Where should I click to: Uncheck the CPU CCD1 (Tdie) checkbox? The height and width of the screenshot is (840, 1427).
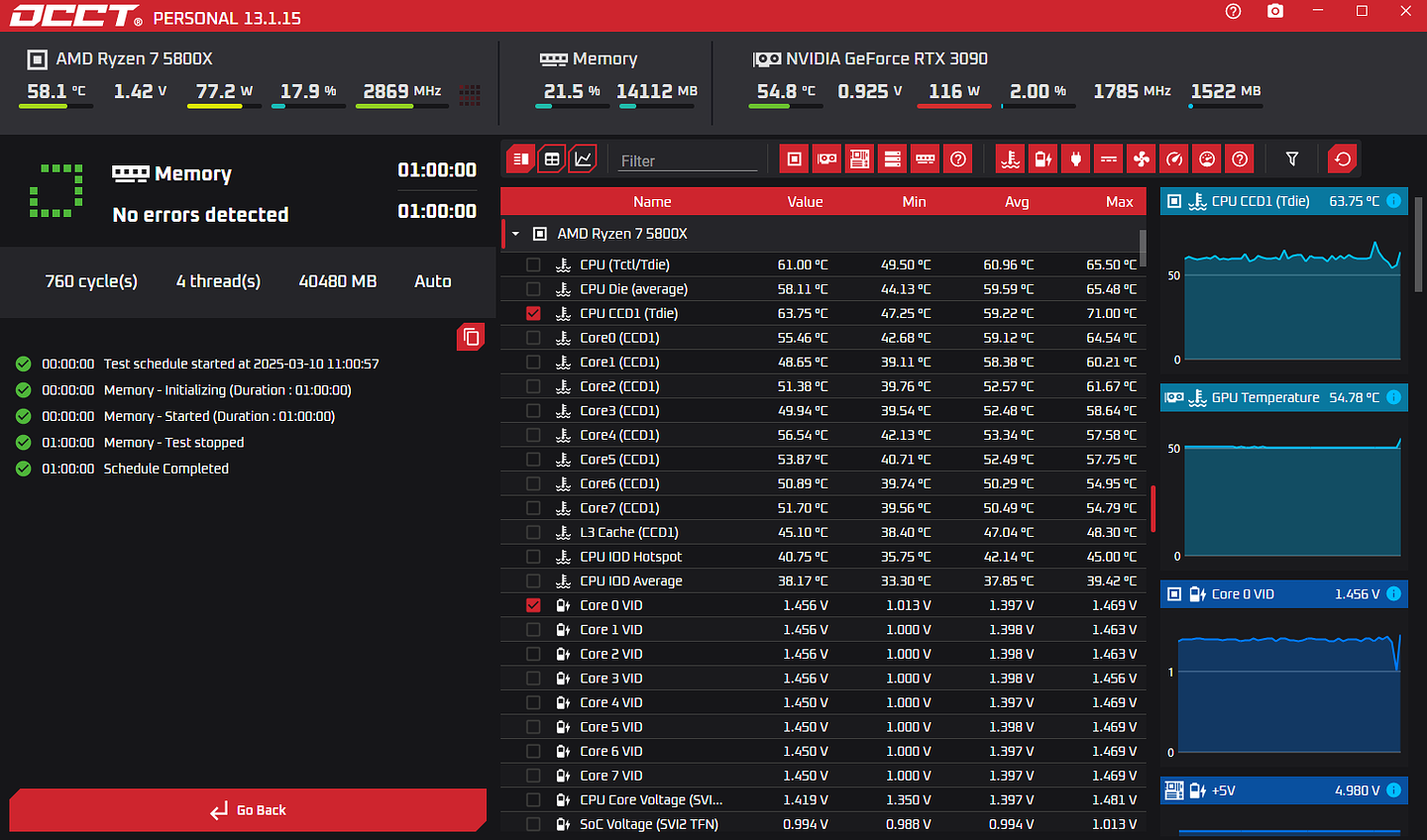pyautogui.click(x=533, y=313)
